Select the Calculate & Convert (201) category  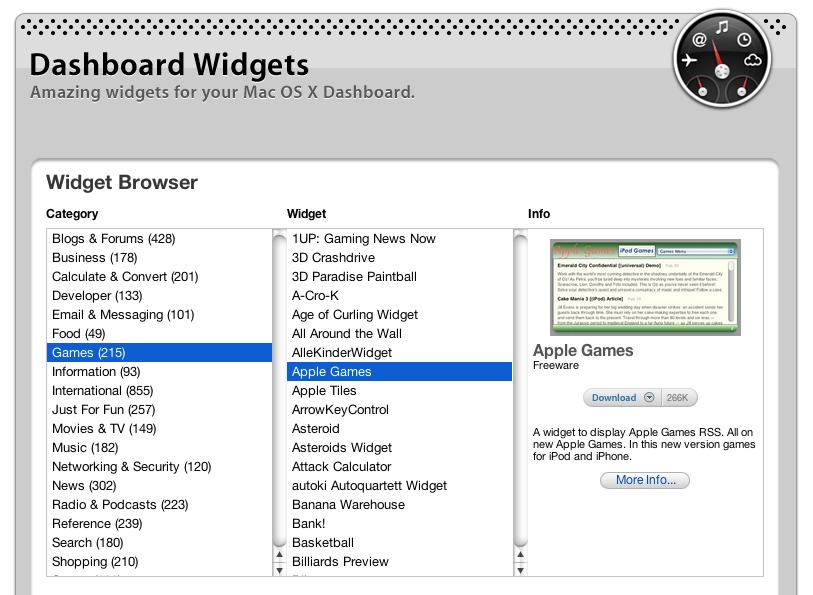[159, 277]
